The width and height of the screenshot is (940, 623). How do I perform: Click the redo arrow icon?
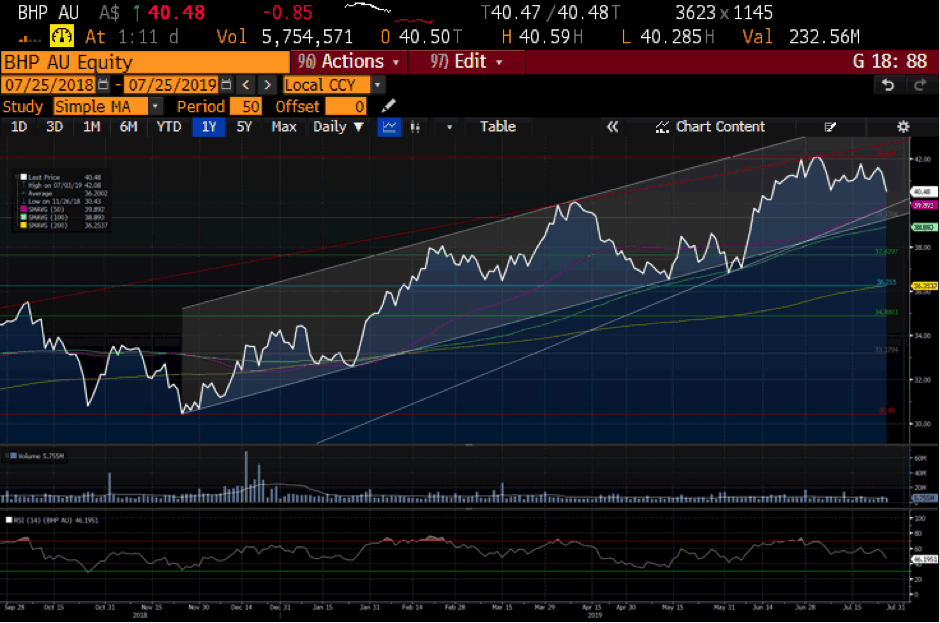click(x=917, y=85)
